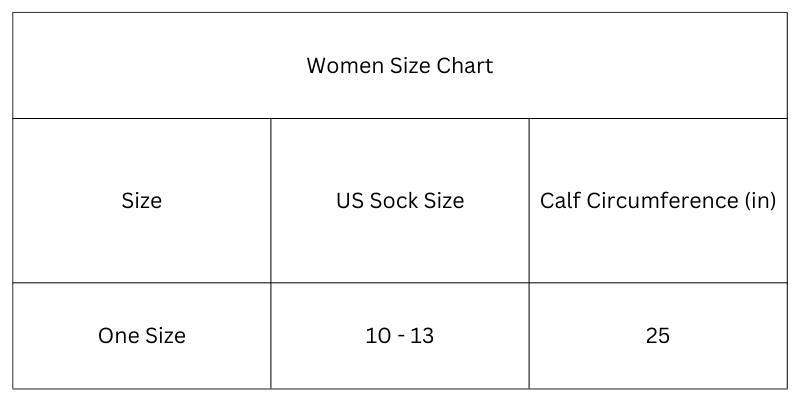Select the "US Sock Size" header cell

click(x=400, y=201)
